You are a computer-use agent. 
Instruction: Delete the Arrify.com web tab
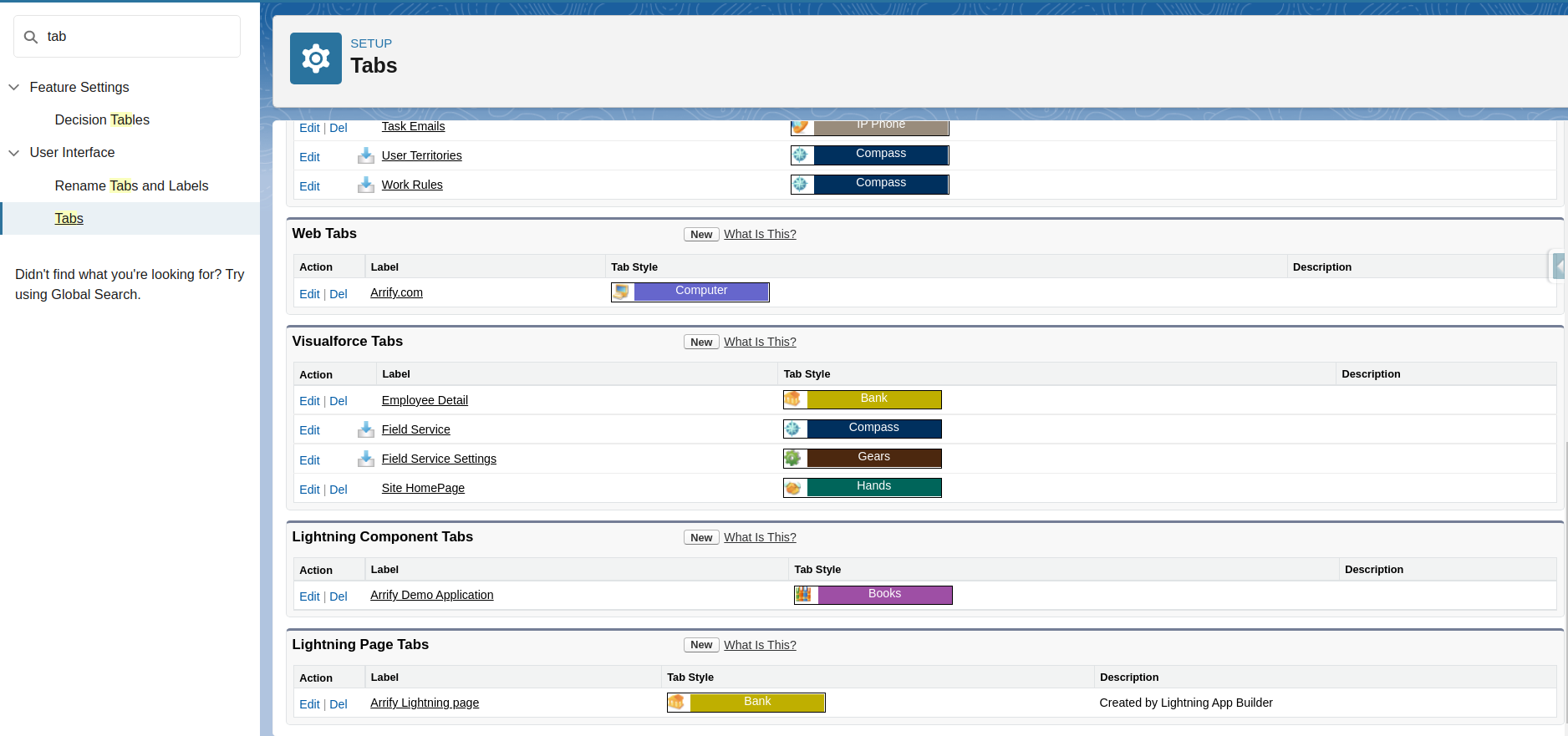pyautogui.click(x=339, y=294)
